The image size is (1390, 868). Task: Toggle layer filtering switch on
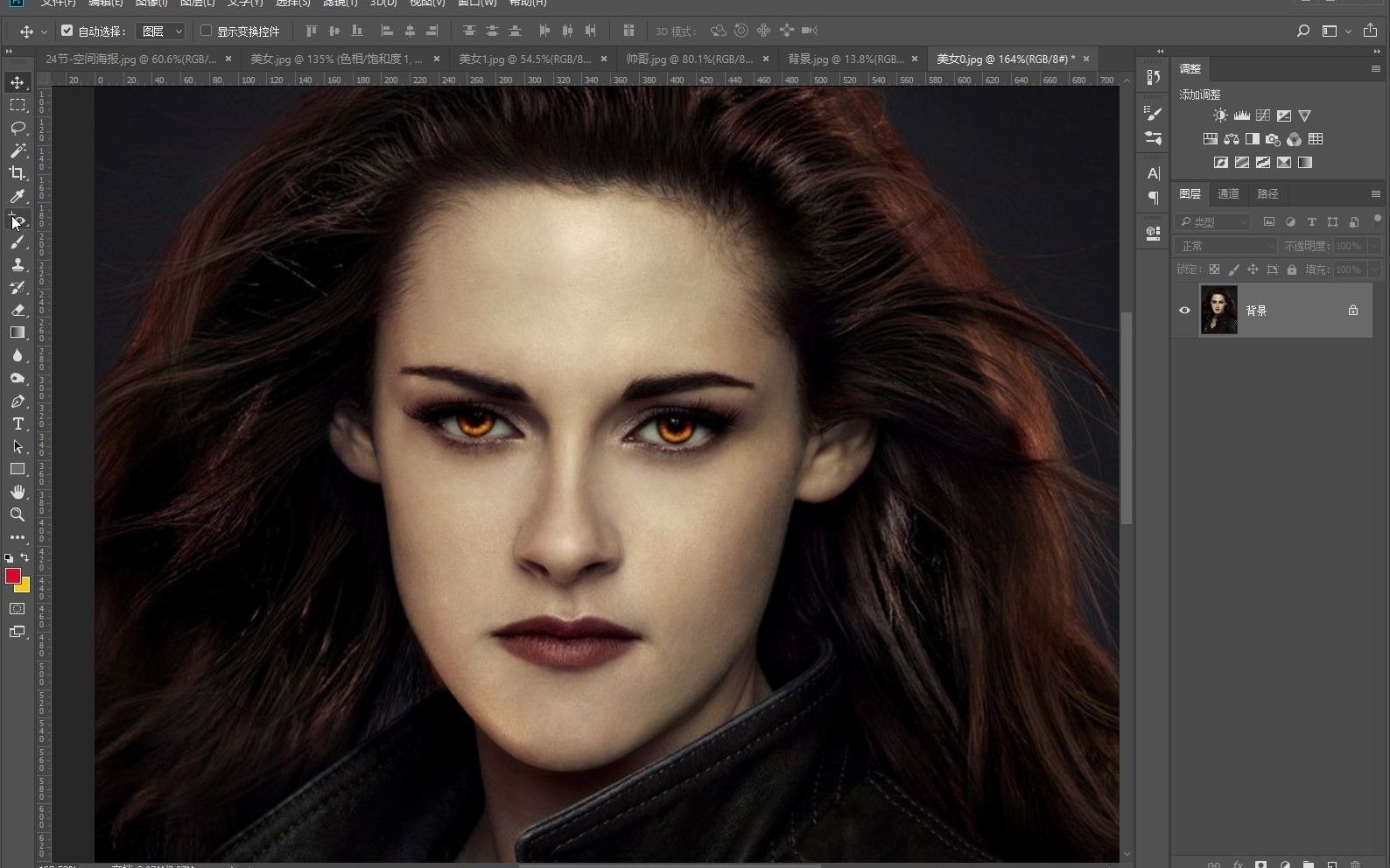click(1377, 220)
